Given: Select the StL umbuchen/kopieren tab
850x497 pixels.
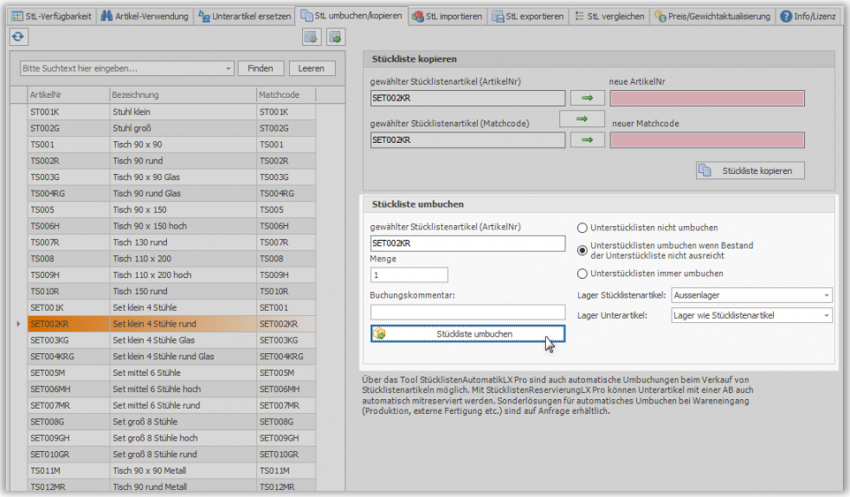Looking at the screenshot, I should pyautogui.click(x=352, y=16).
